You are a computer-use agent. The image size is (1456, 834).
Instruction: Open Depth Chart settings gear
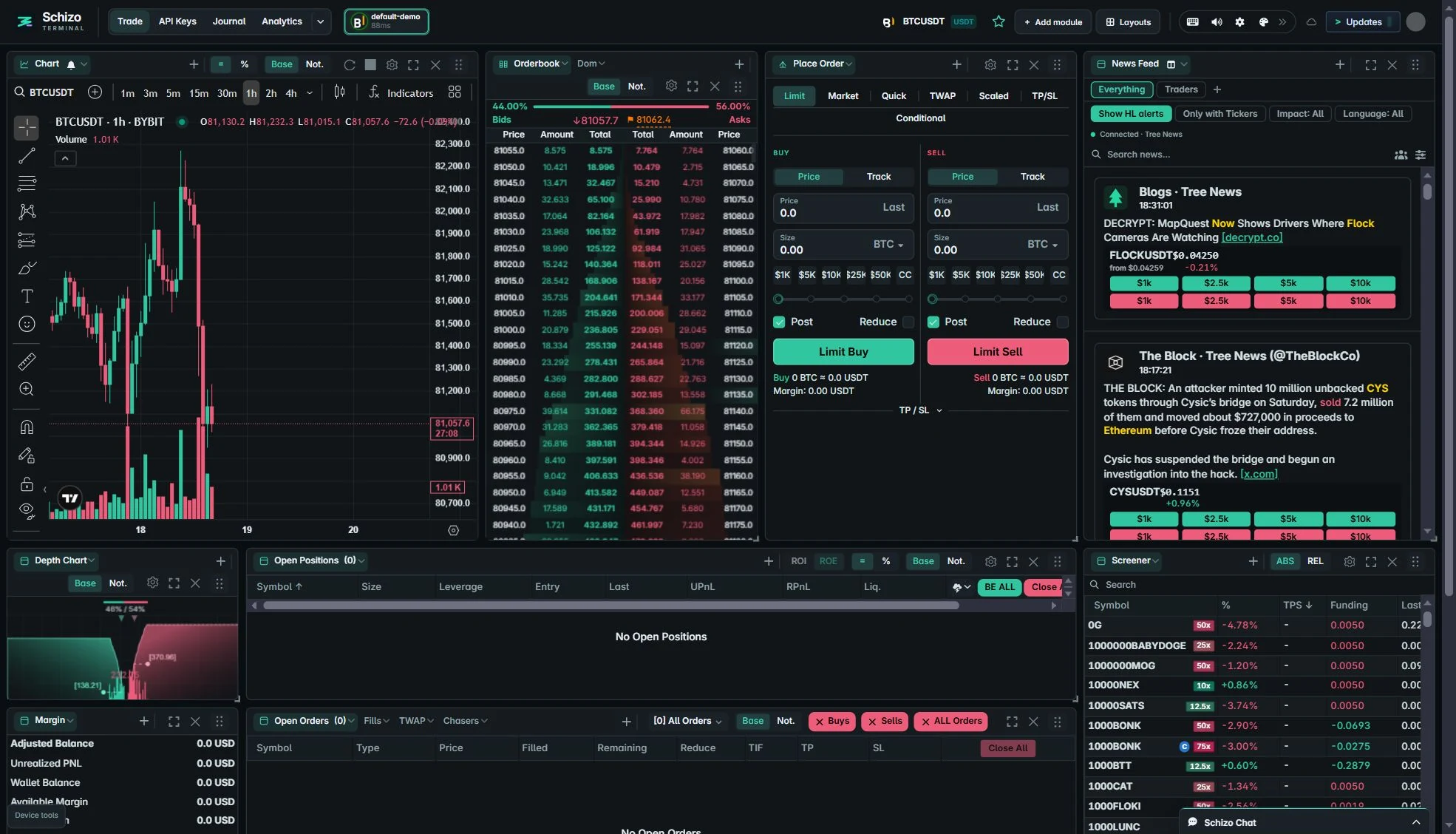tap(153, 583)
